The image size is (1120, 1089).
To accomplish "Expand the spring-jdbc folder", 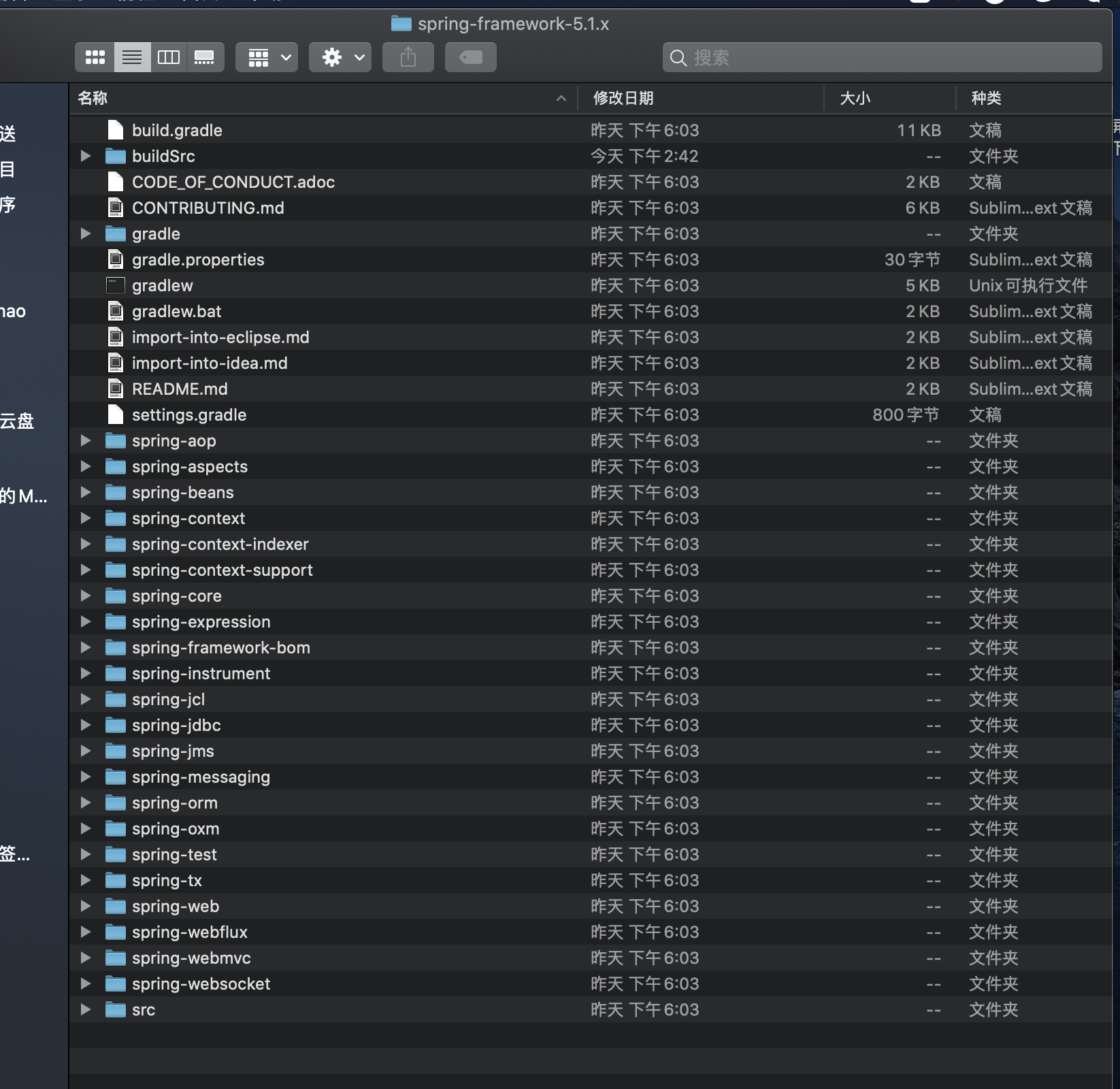I will [x=86, y=725].
